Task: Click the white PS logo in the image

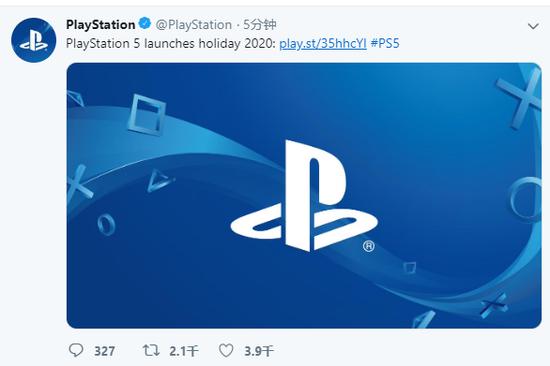Action: pyautogui.click(x=304, y=195)
